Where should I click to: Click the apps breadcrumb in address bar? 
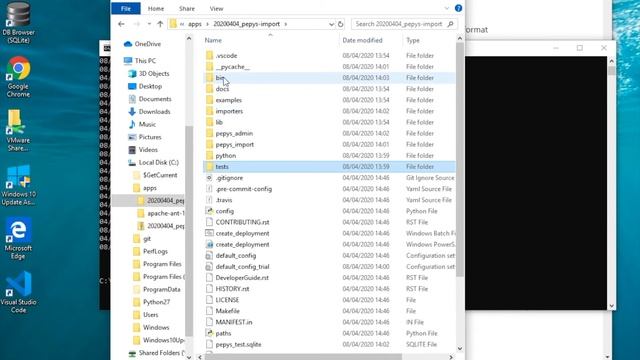(x=195, y=24)
